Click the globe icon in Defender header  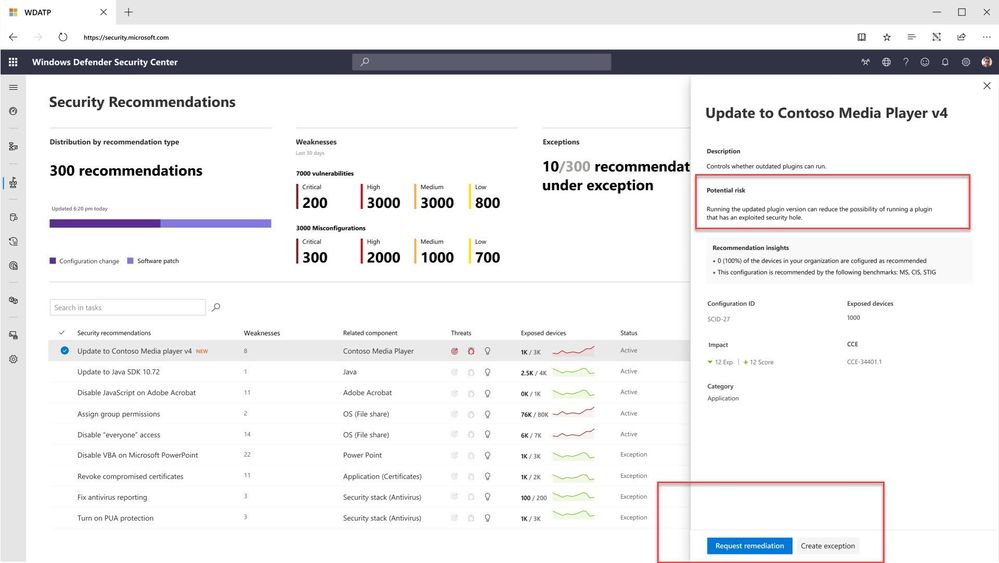[x=886, y=62]
